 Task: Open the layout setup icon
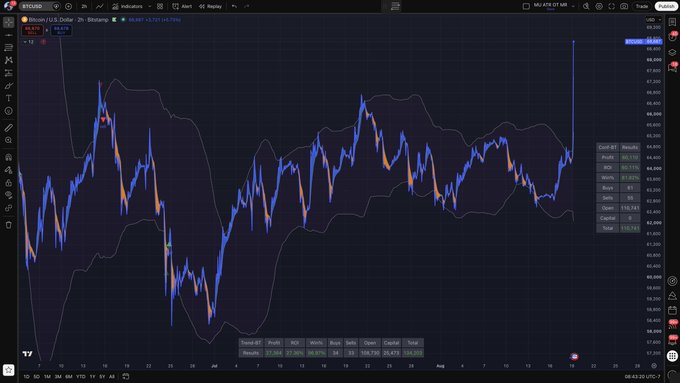(x=526, y=6)
